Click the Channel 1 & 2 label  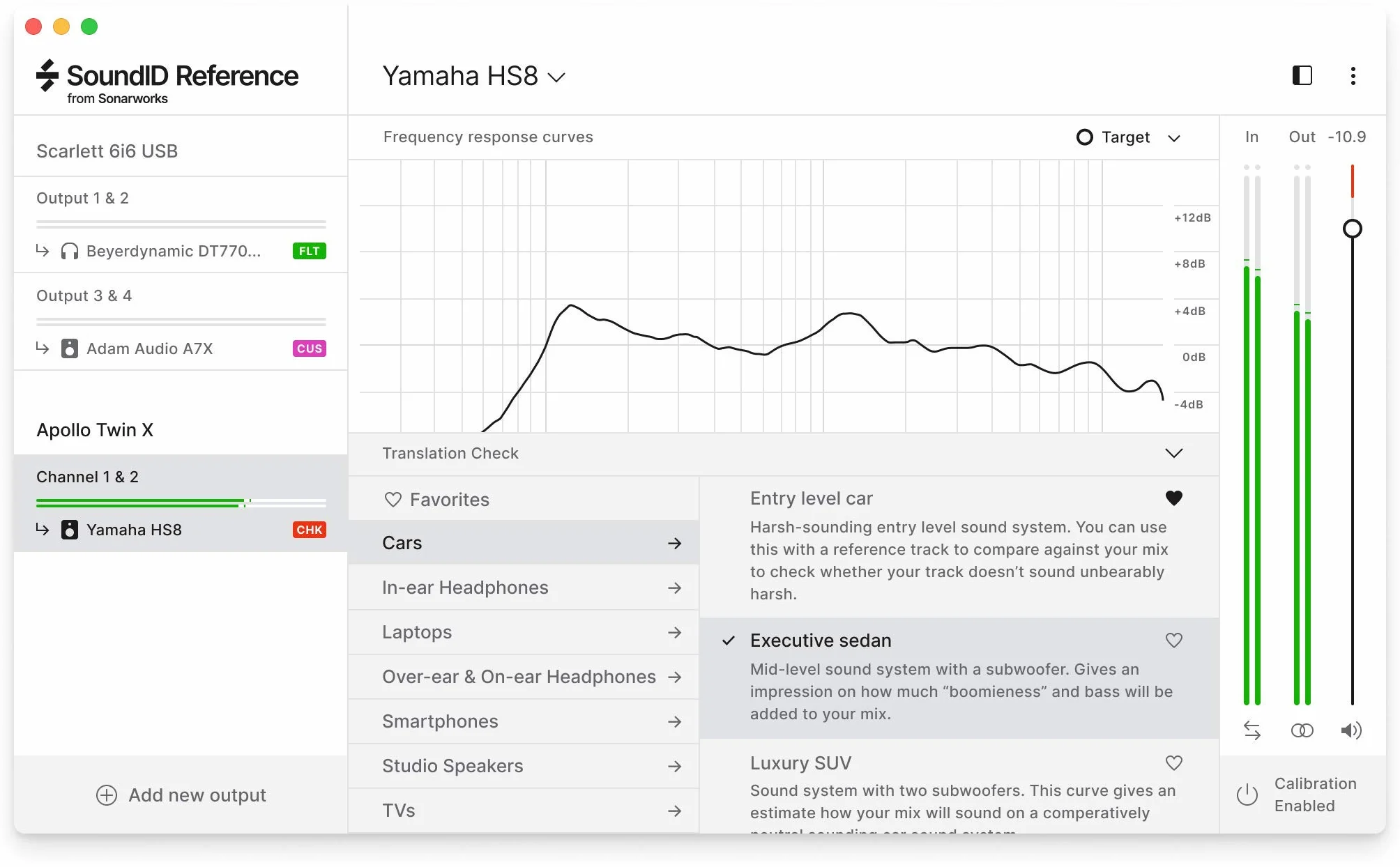(x=87, y=477)
